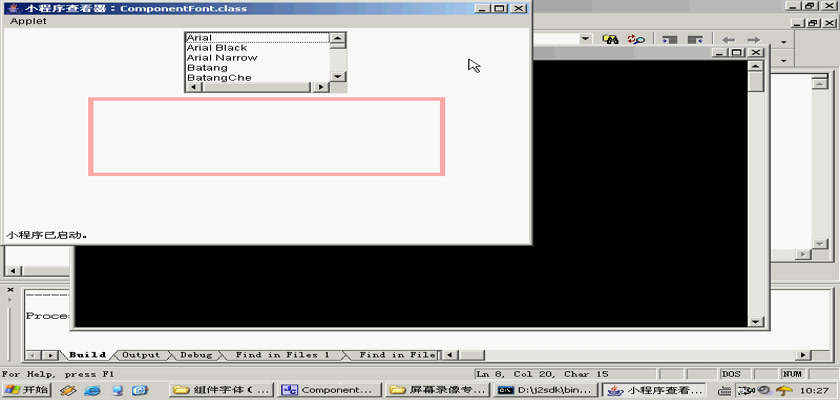Click editor vertical scroll down arrow

[820, 244]
